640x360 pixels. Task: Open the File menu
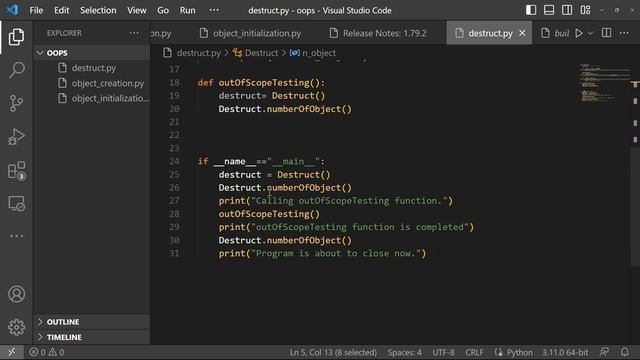36,10
